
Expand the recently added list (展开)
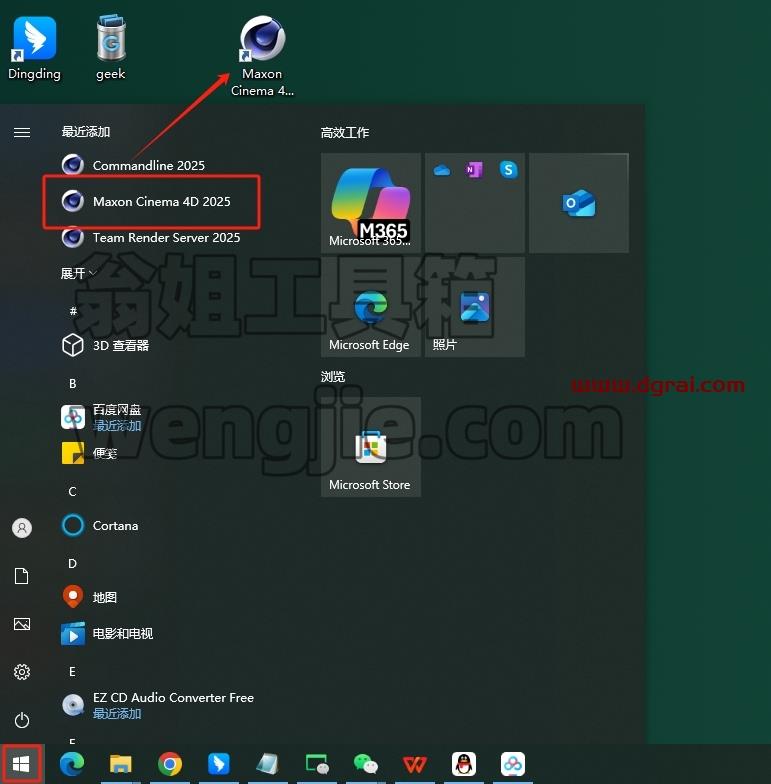pos(78,273)
